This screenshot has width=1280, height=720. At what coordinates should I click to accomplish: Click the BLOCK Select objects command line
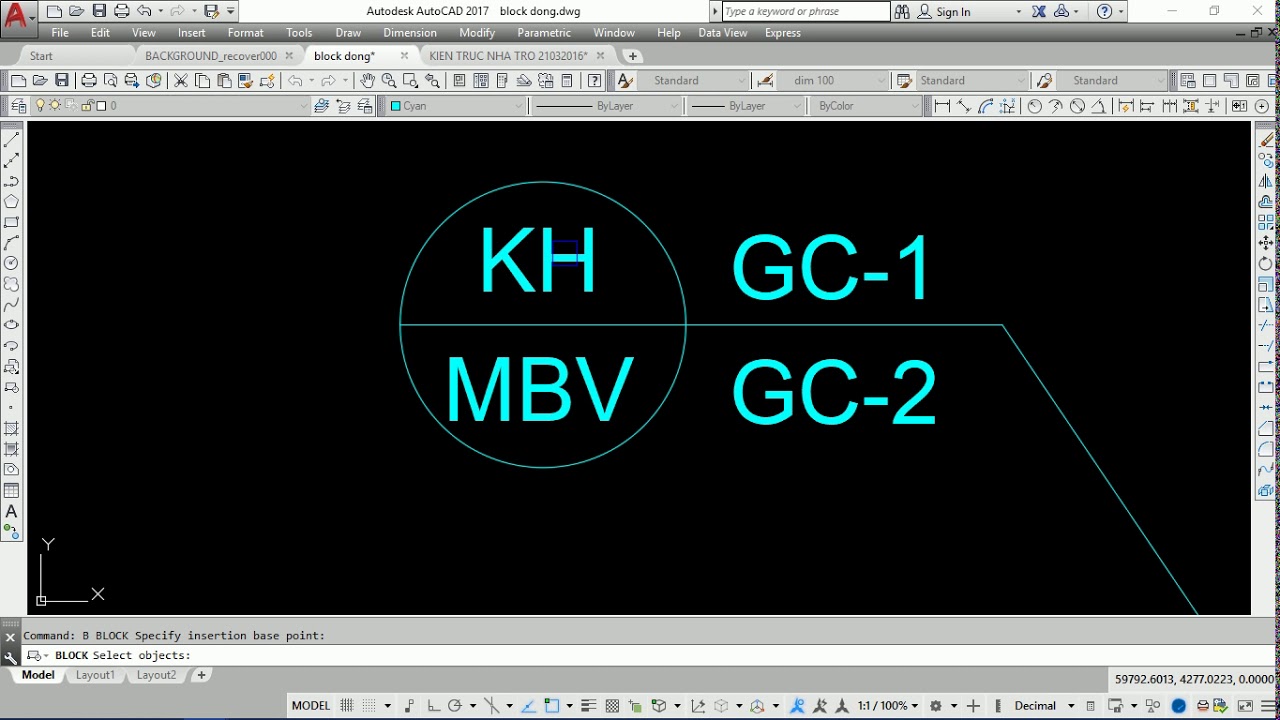640,655
